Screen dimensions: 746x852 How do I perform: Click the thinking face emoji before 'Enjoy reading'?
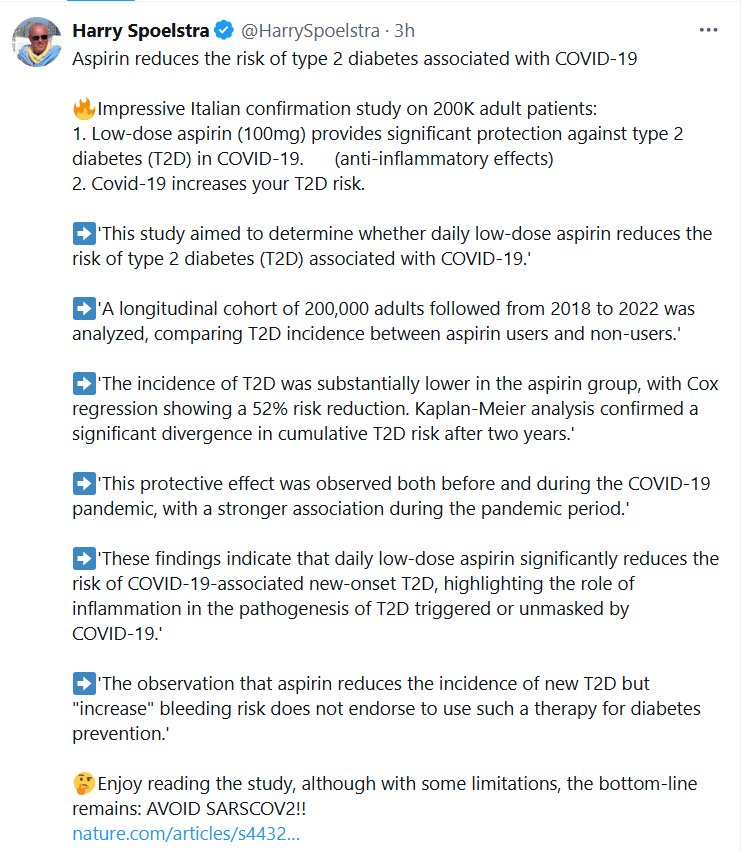pyautogui.click(x=83, y=783)
